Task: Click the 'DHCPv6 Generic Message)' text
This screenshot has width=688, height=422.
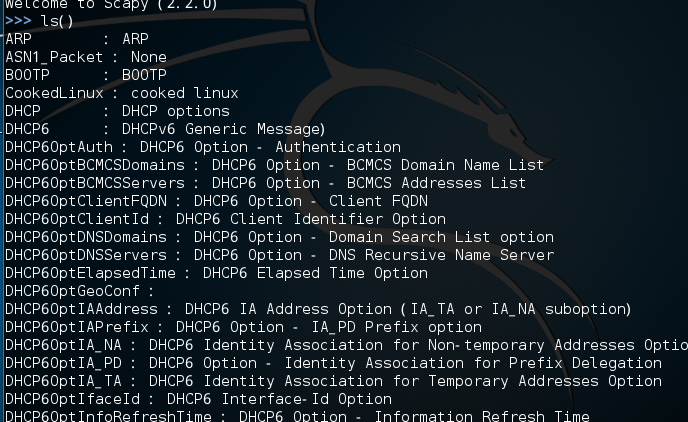Action: (x=223, y=129)
